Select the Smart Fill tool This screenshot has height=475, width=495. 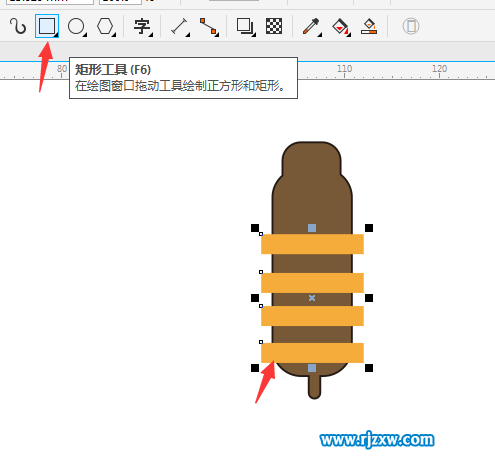369,26
